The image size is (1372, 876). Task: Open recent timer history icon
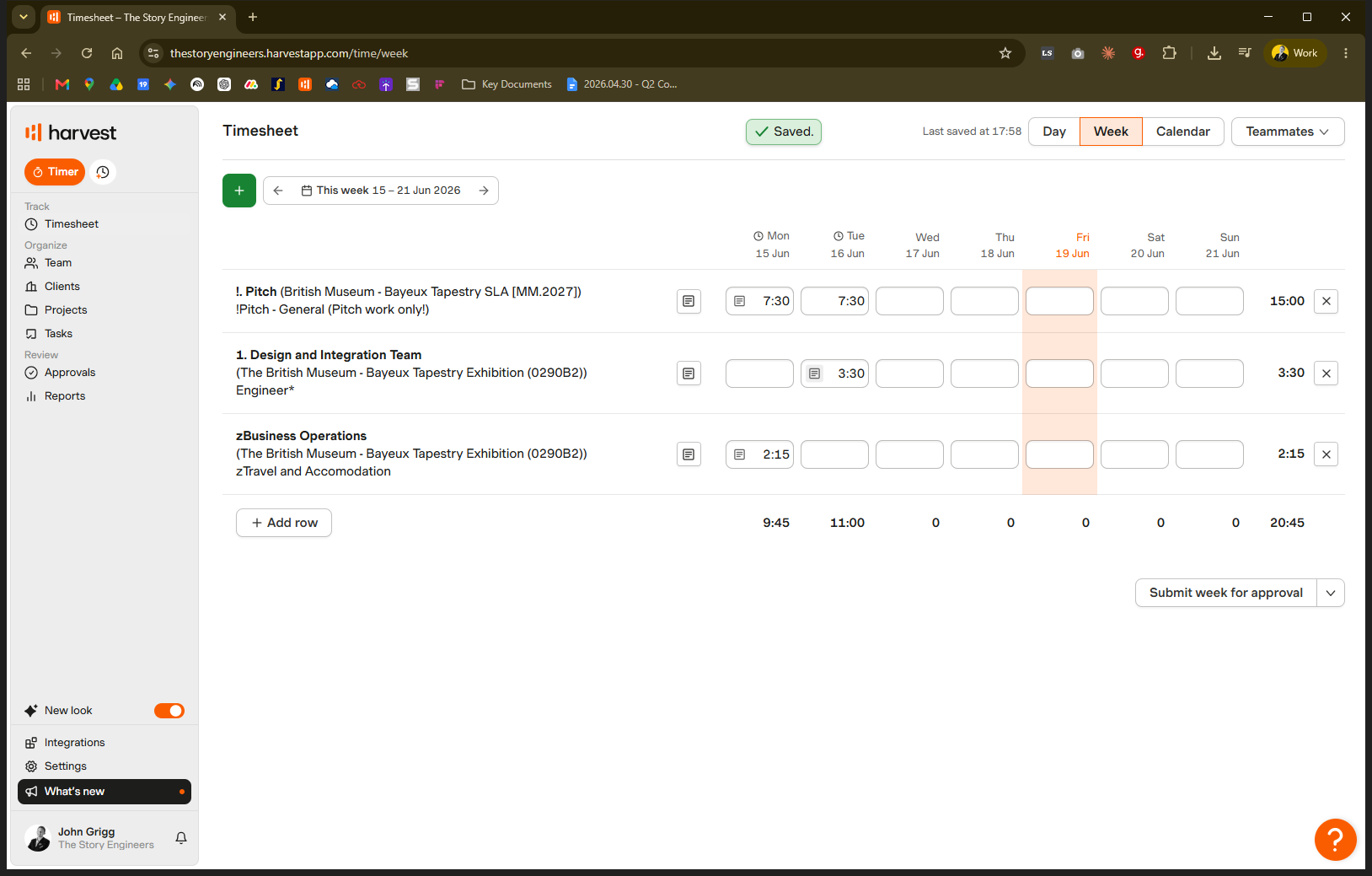point(103,172)
